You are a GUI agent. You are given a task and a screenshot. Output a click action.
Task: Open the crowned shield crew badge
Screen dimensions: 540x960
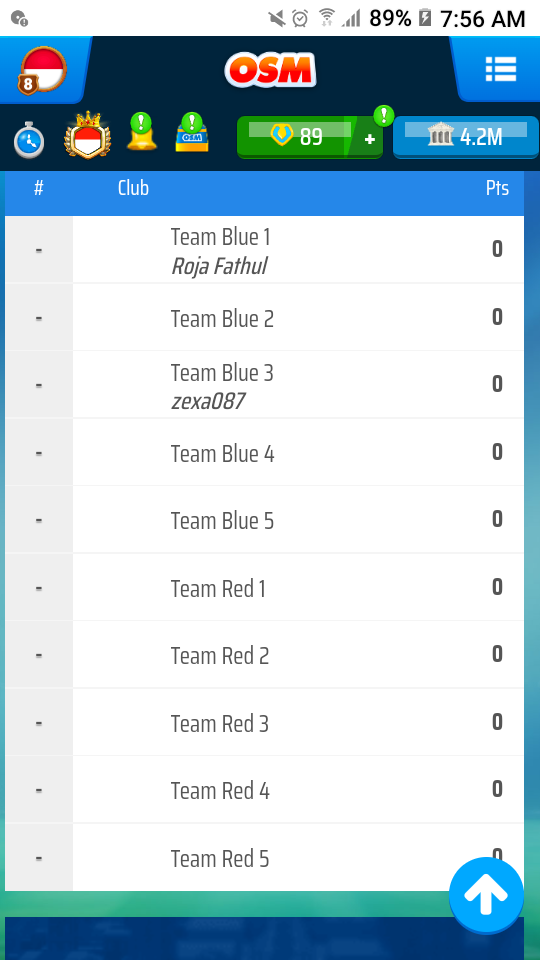[x=88, y=135]
